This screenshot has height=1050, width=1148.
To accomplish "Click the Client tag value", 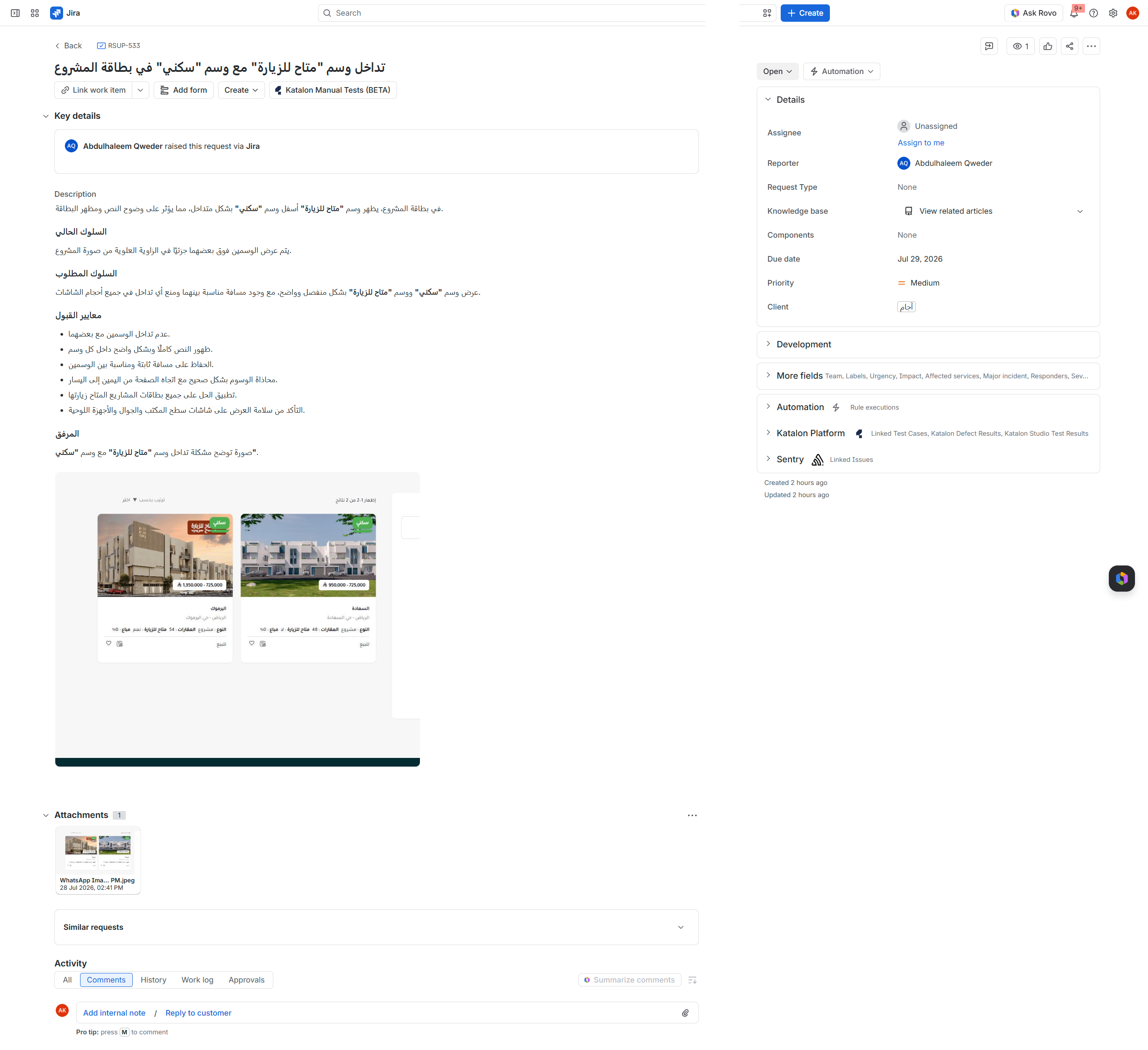I will [906, 307].
